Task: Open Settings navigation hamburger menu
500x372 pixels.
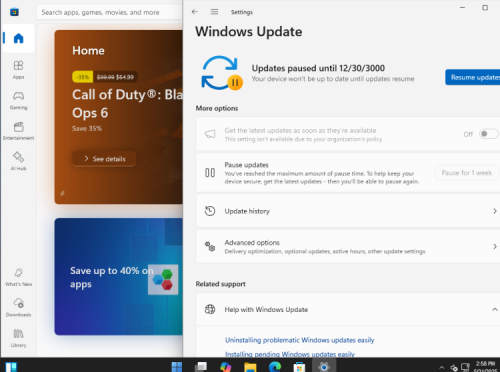Action: coord(214,12)
